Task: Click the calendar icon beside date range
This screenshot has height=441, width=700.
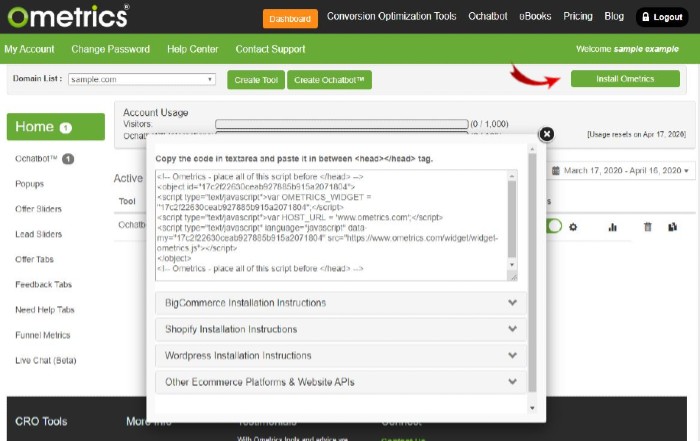Action: (x=555, y=171)
